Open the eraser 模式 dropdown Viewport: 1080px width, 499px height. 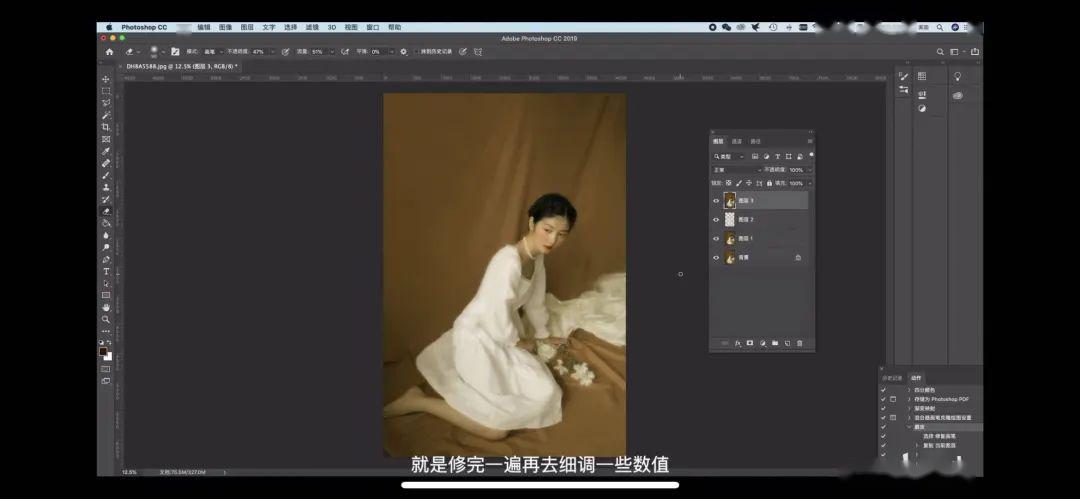coord(212,52)
